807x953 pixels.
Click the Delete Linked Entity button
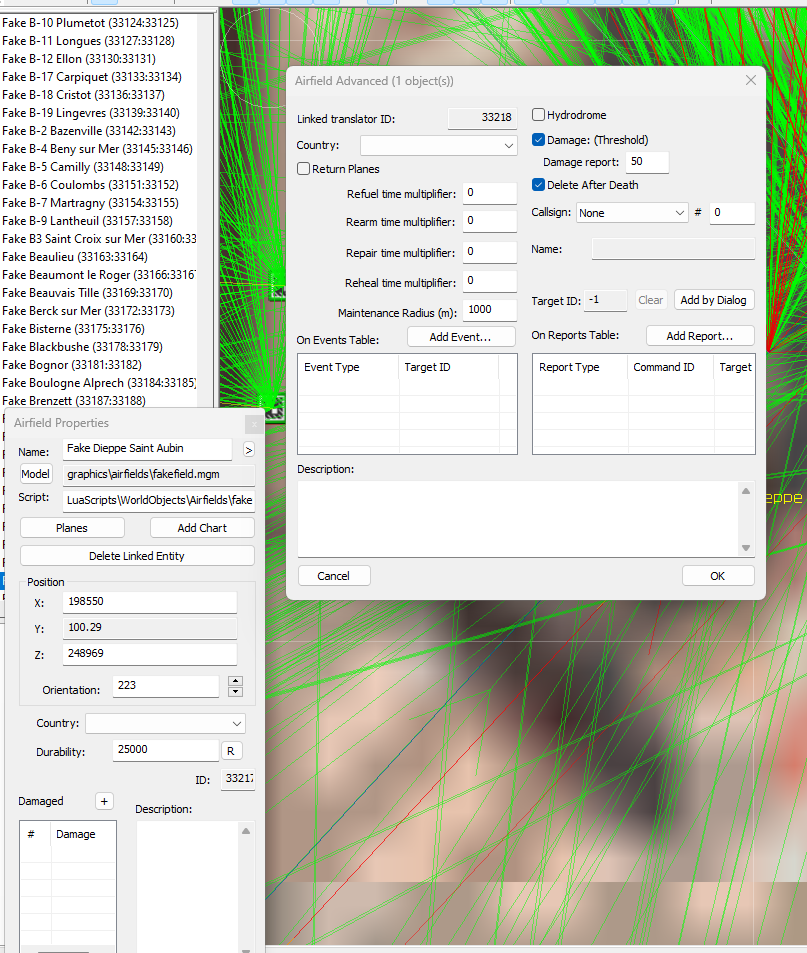(x=137, y=556)
